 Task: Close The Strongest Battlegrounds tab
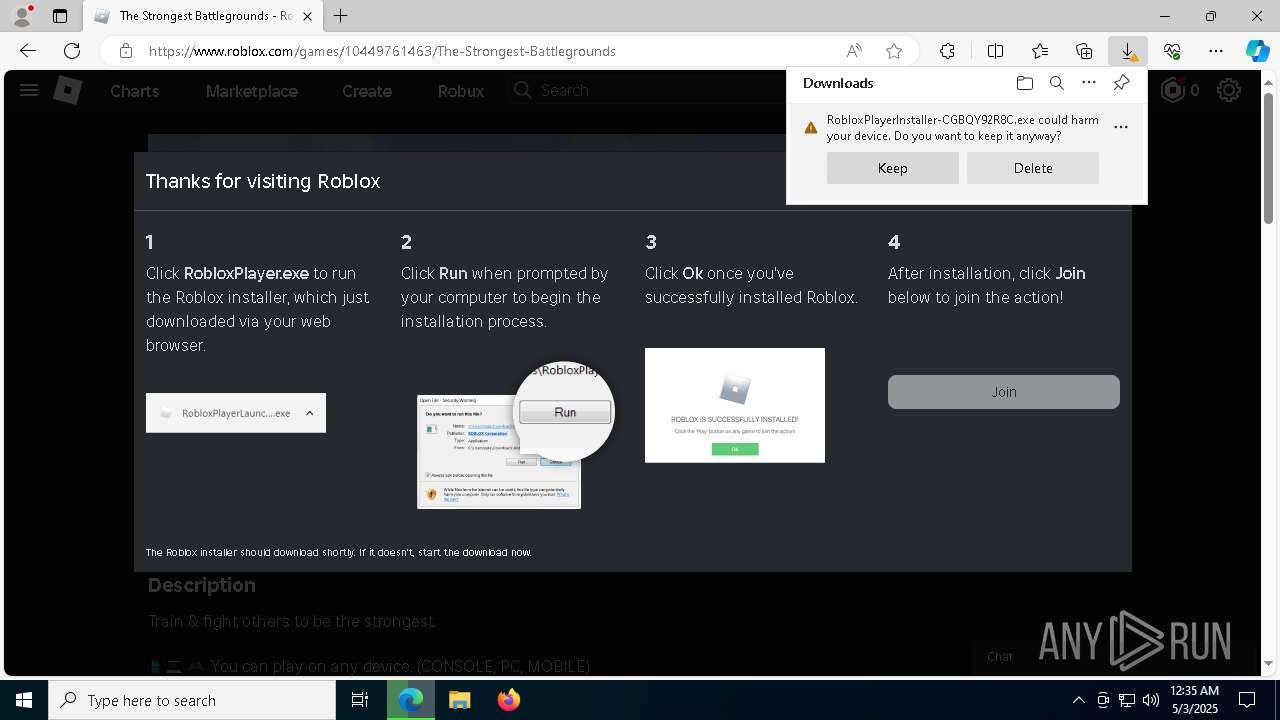coord(309,16)
